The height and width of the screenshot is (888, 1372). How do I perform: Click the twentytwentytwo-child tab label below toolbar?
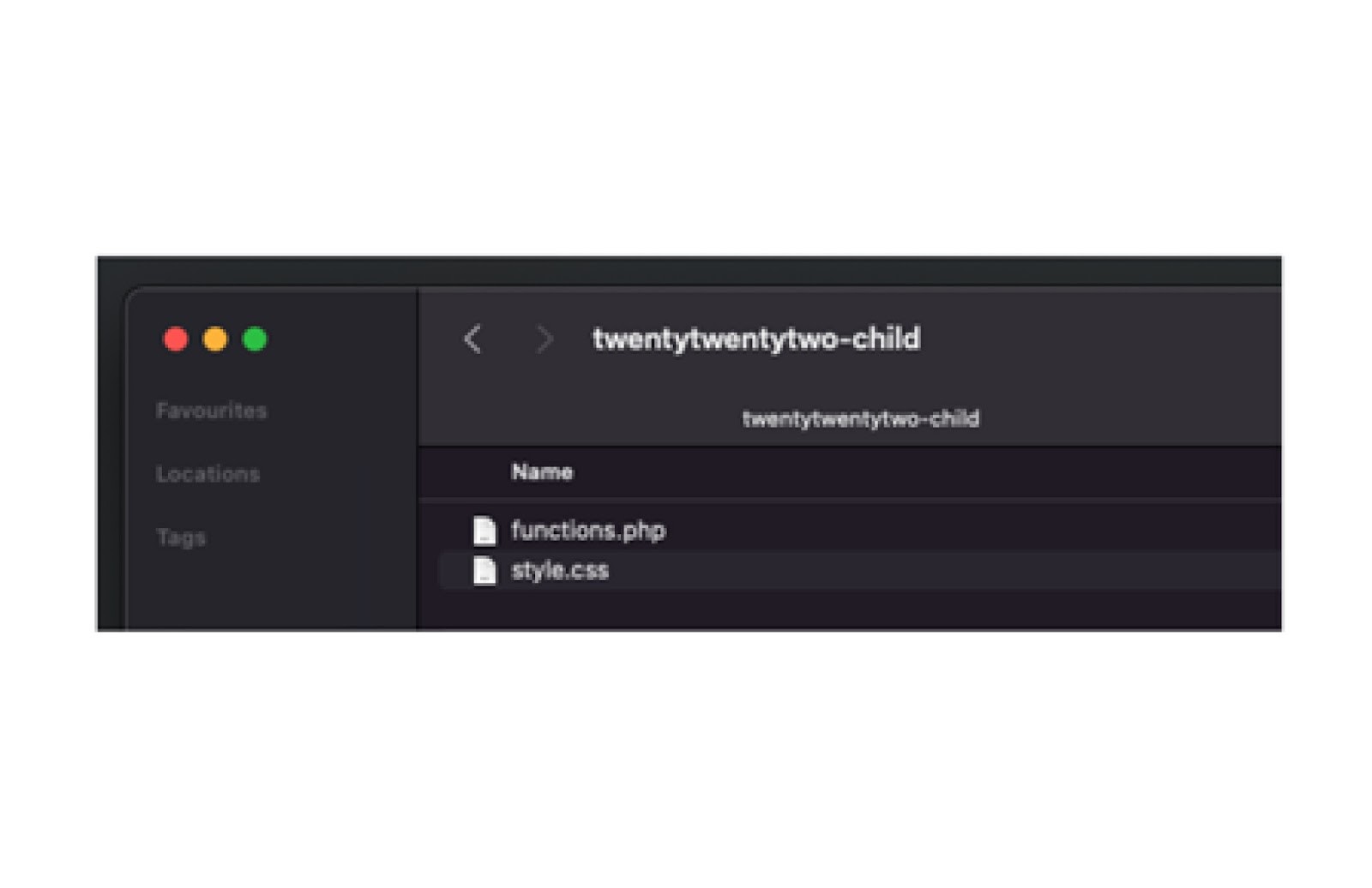click(860, 419)
